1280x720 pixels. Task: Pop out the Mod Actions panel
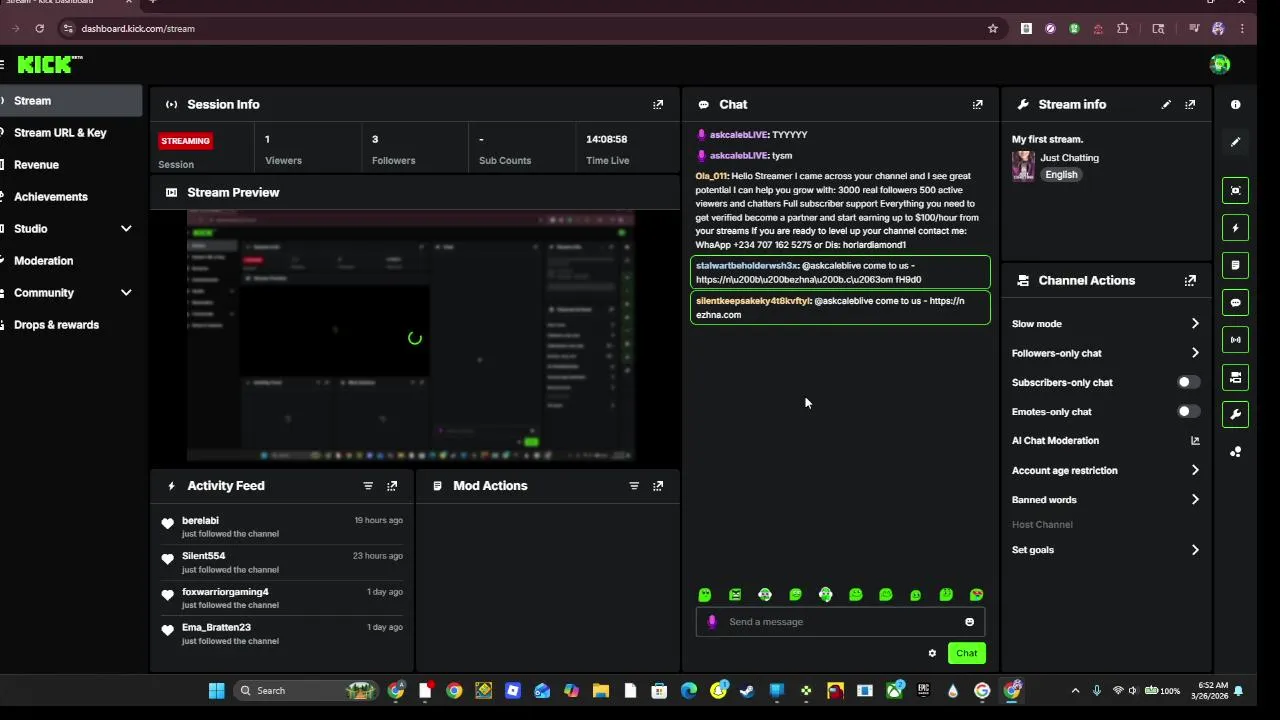coord(658,486)
